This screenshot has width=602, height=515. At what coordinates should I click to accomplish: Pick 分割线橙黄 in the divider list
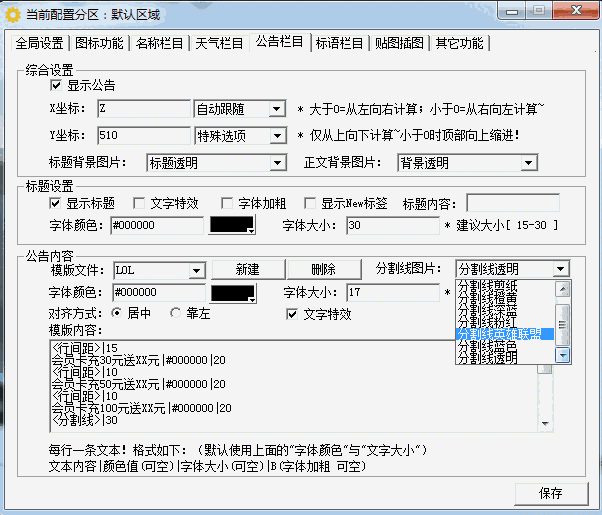(505, 298)
